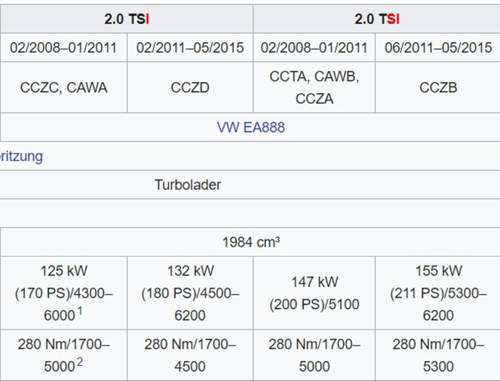Click the 02/2011–05/2015 date cell
The width and height of the screenshot is (500, 381).
[x=190, y=47]
